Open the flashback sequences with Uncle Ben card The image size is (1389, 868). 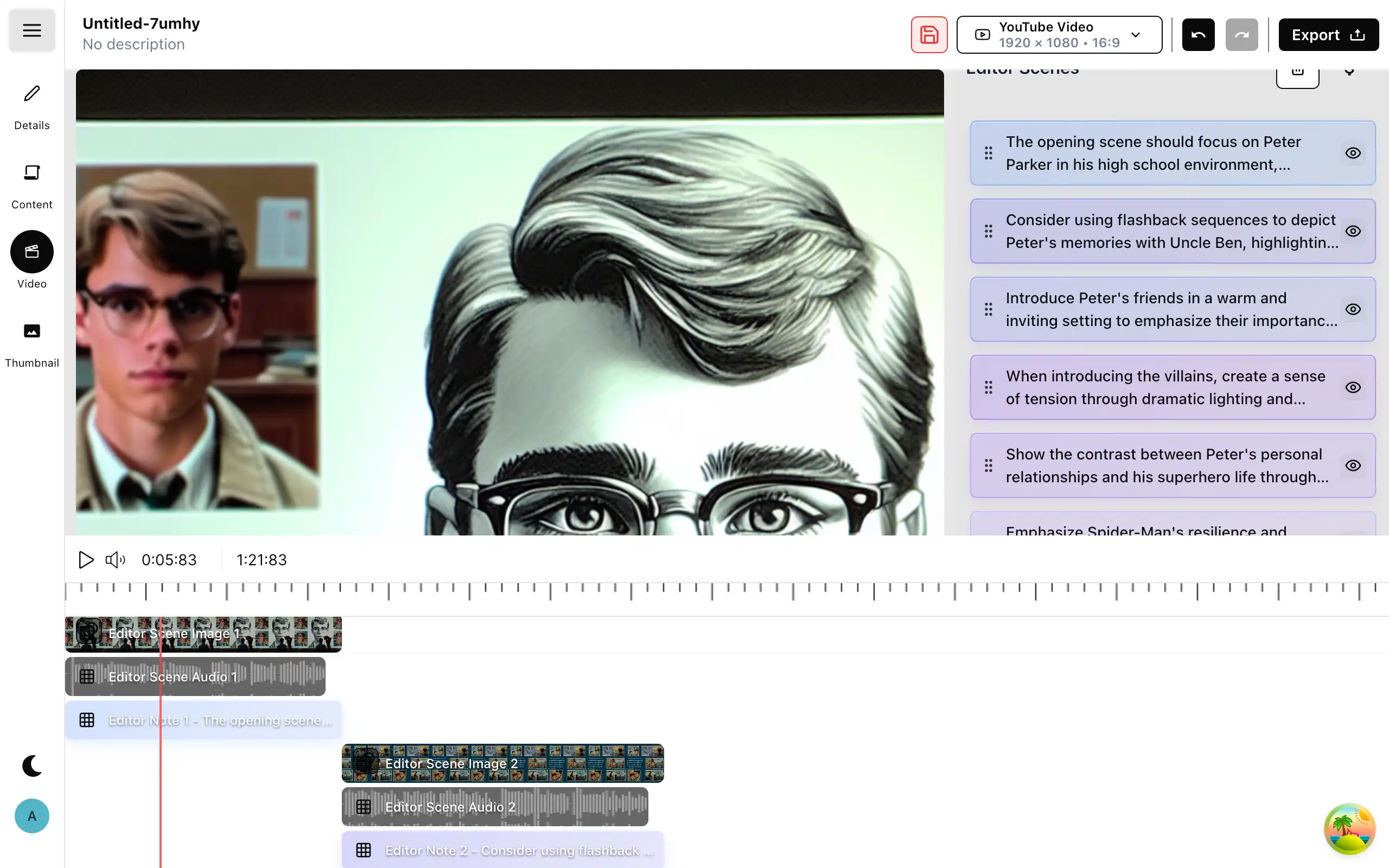pos(1173,231)
